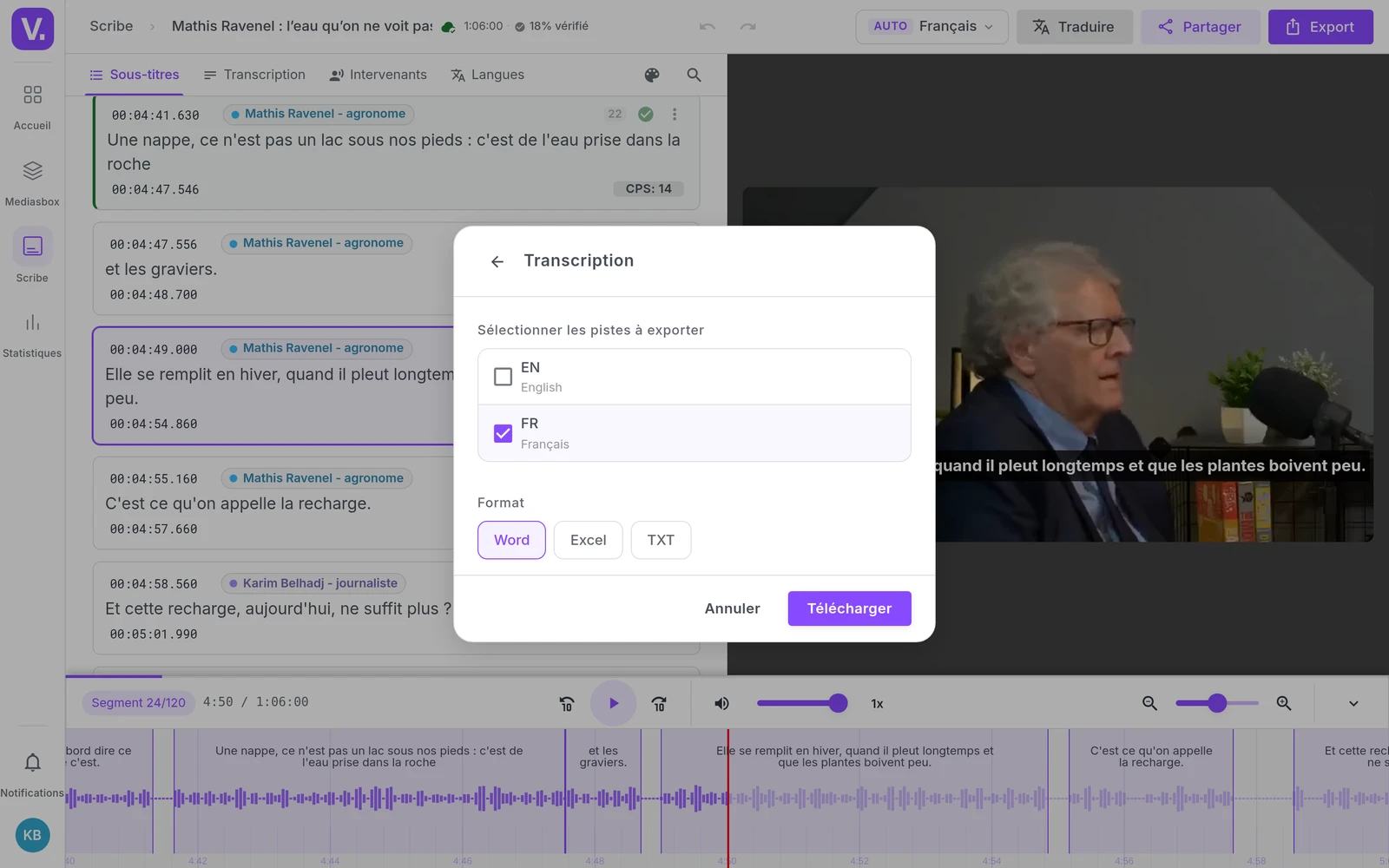Adjust the timeline zoom slider
This screenshot has width=1389, height=868.
tap(1217, 703)
